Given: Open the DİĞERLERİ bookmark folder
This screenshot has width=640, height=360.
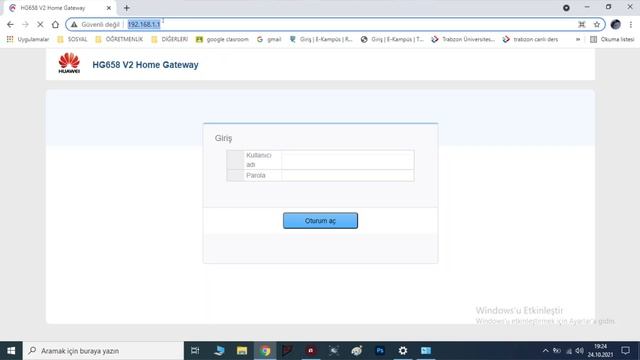Looking at the screenshot, I should pos(169,39).
